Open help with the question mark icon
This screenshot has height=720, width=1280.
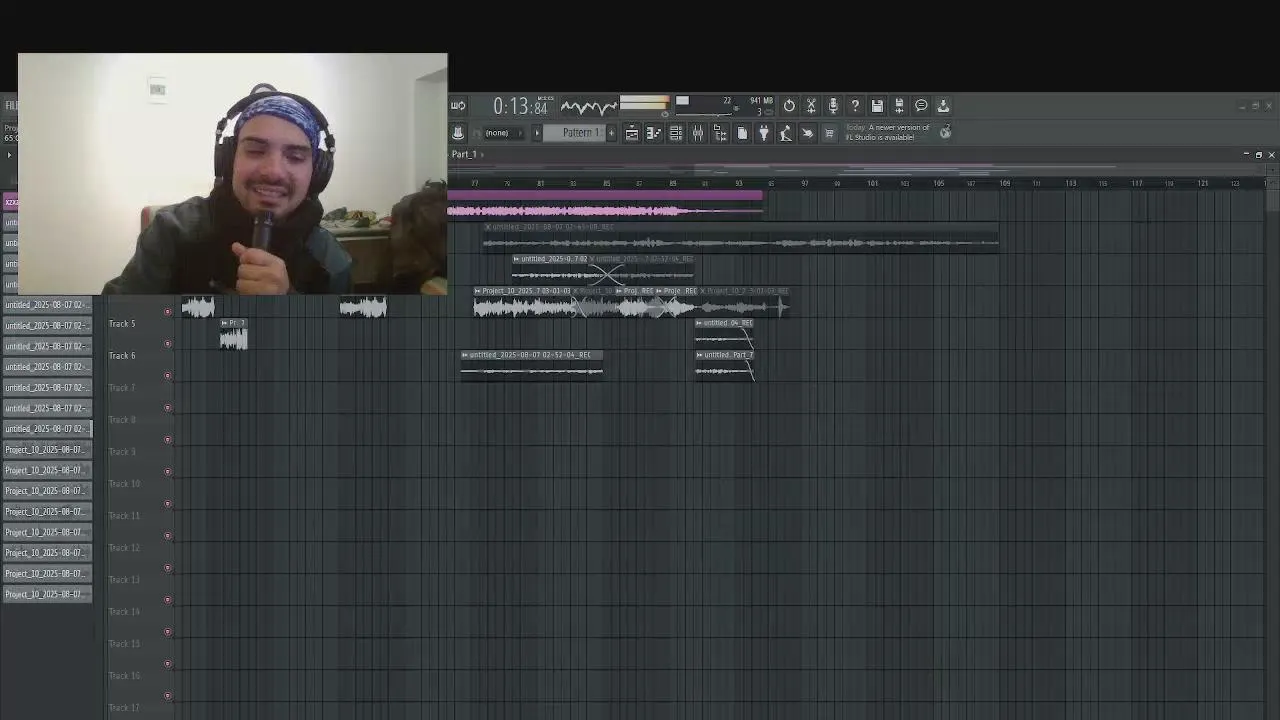coord(855,106)
